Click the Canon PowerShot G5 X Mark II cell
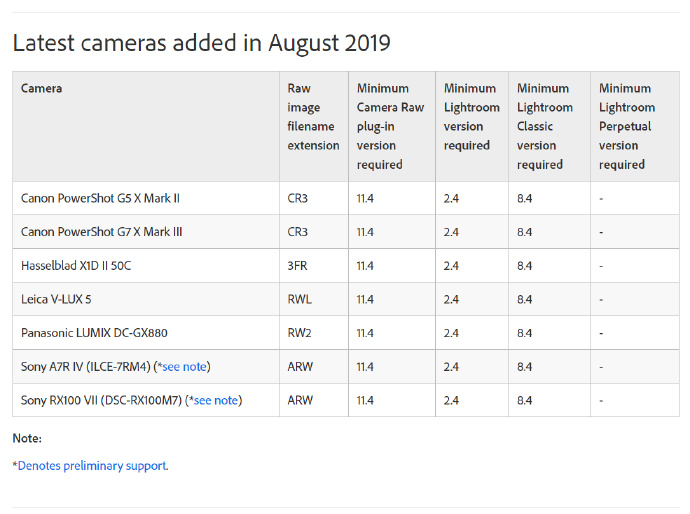The image size is (690, 514). [x=100, y=198]
